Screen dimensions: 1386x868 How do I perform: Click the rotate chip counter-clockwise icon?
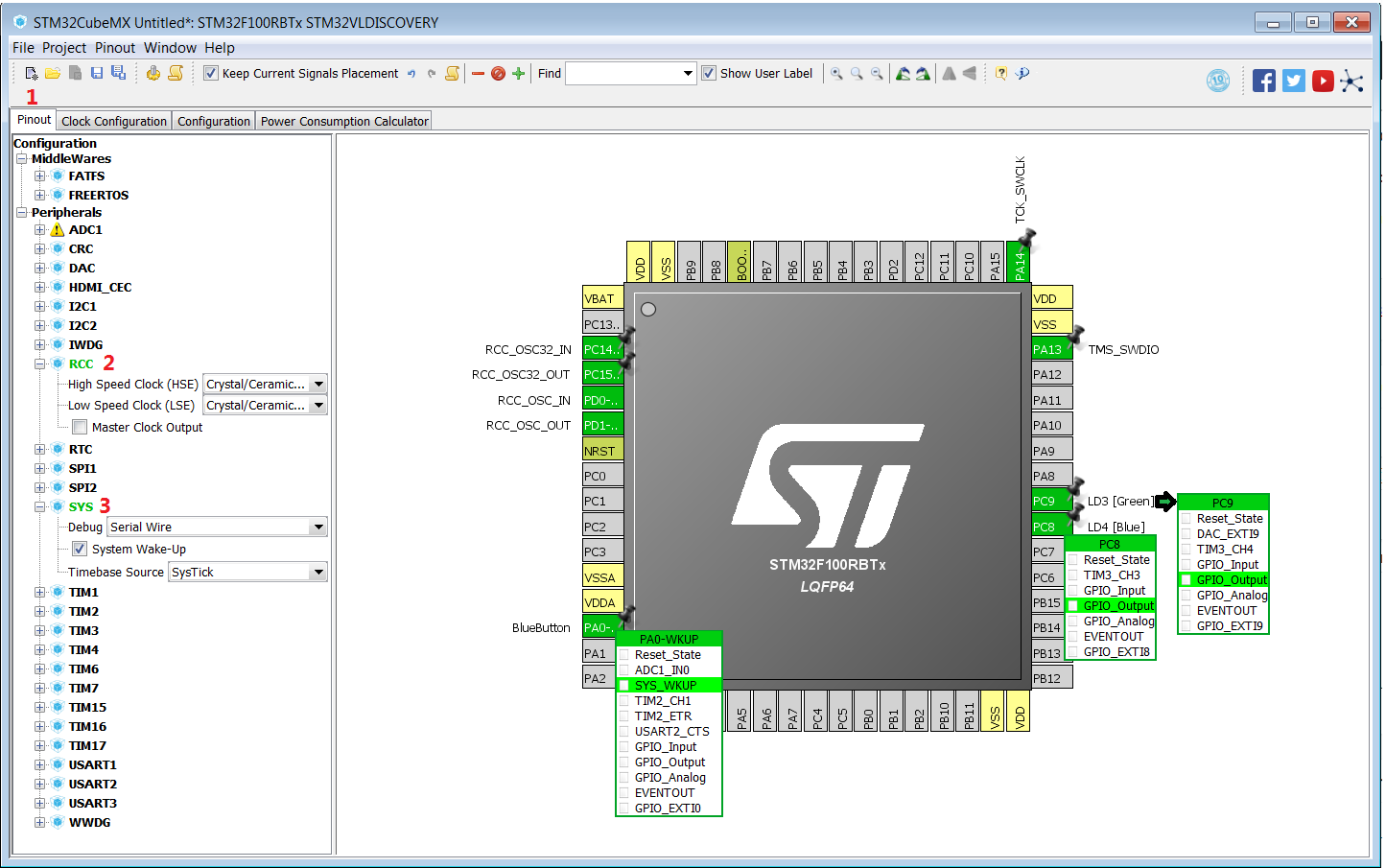[x=903, y=73]
